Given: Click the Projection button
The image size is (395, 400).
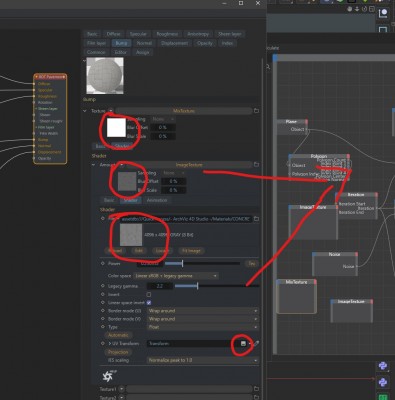Looking at the screenshot, I should coord(118,352).
